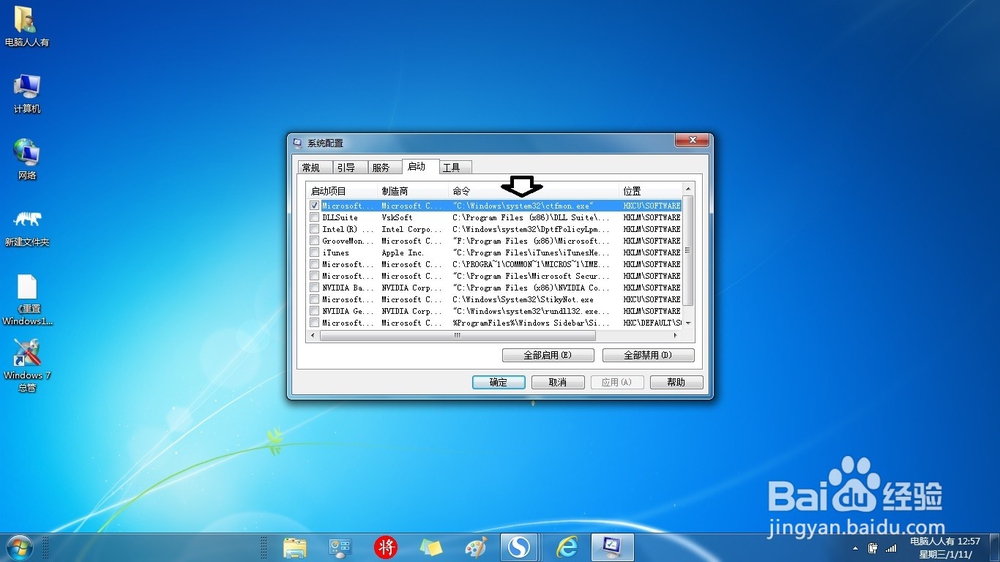The image size is (1000, 562).
Task: Click the horizontal scrollbar left arrow
Action: 312,335
